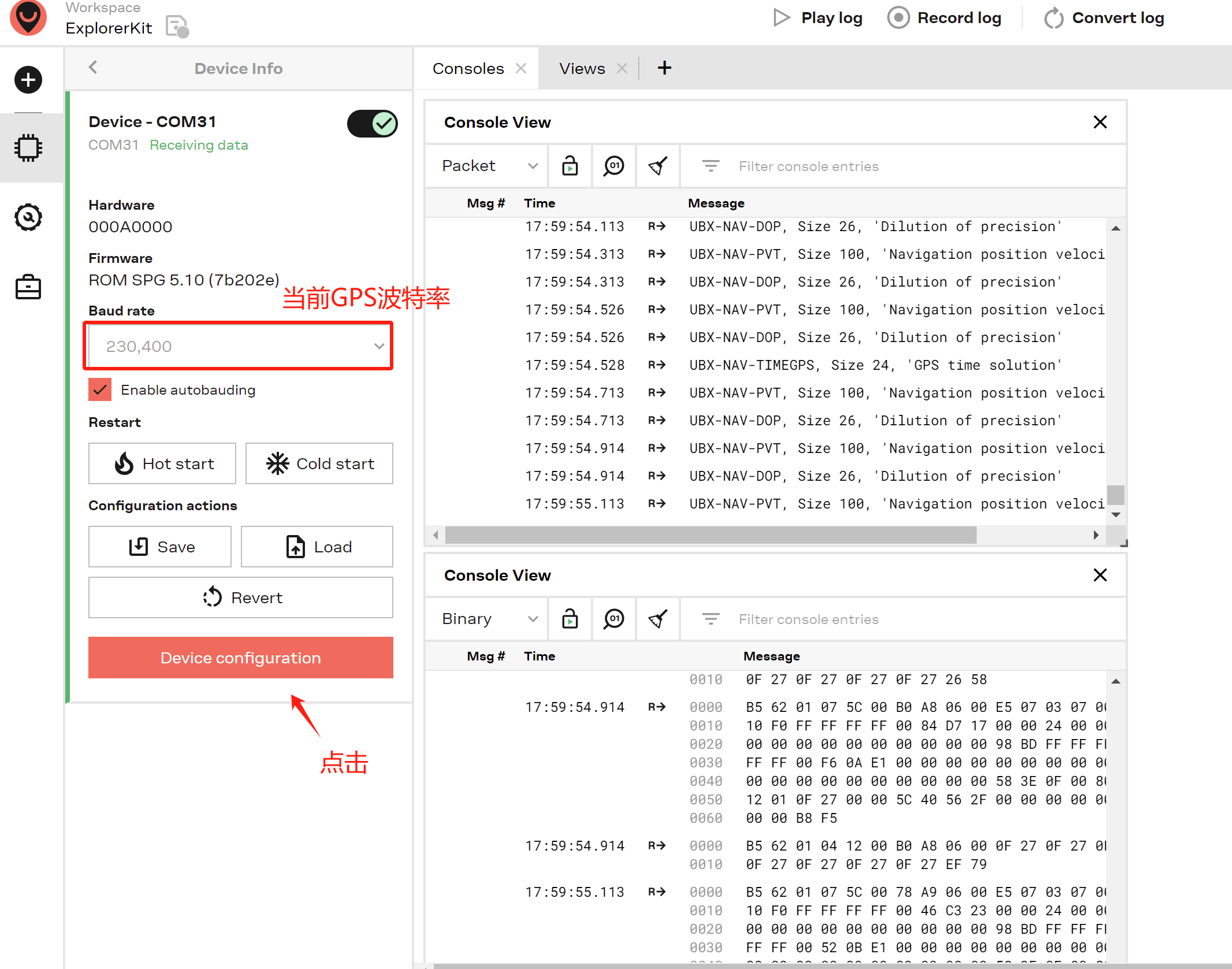Open the device chip icon in sidebar
Viewport: 1232px width, 969px height.
(28, 148)
